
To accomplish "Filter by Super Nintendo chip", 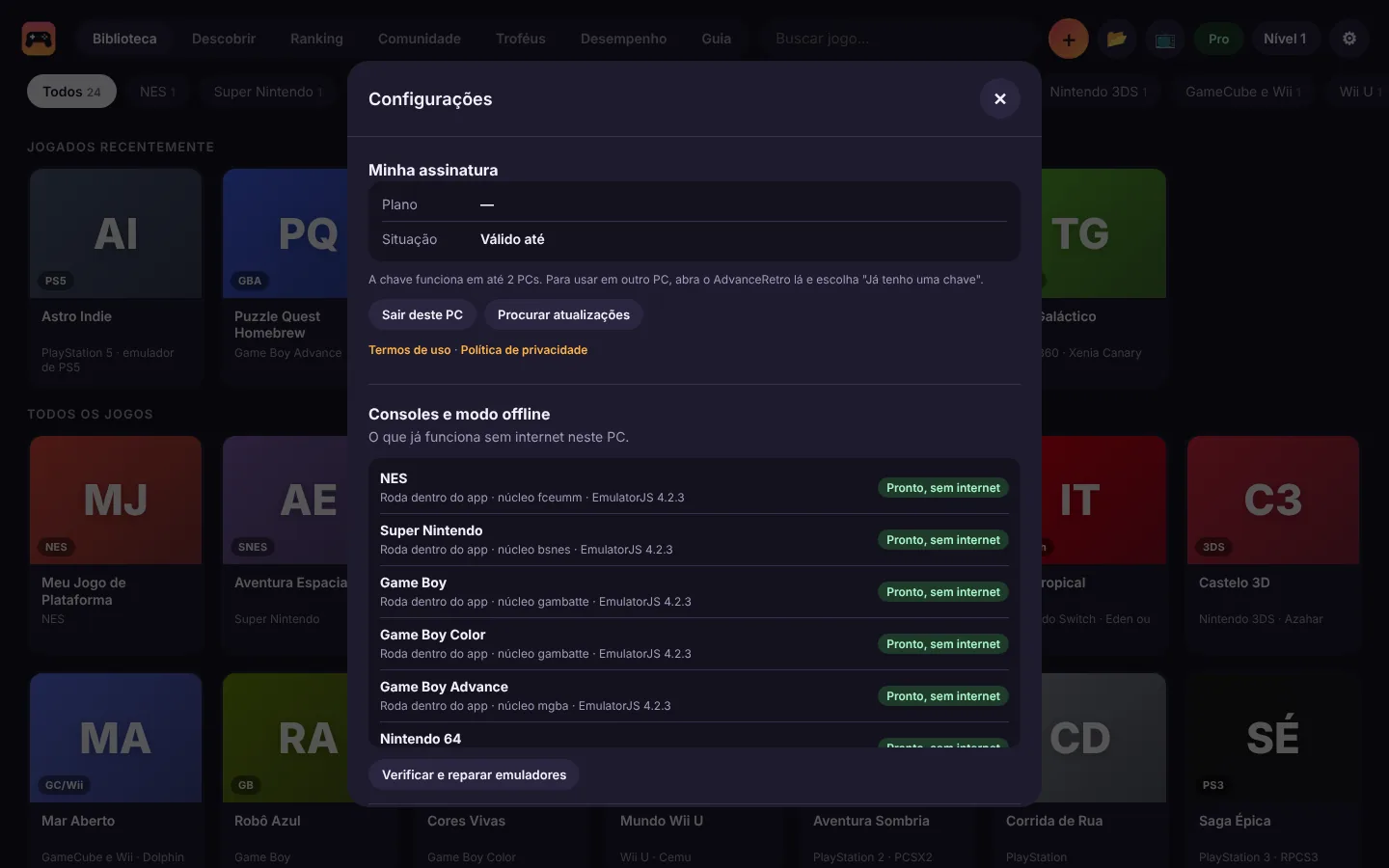I will tap(268, 92).
